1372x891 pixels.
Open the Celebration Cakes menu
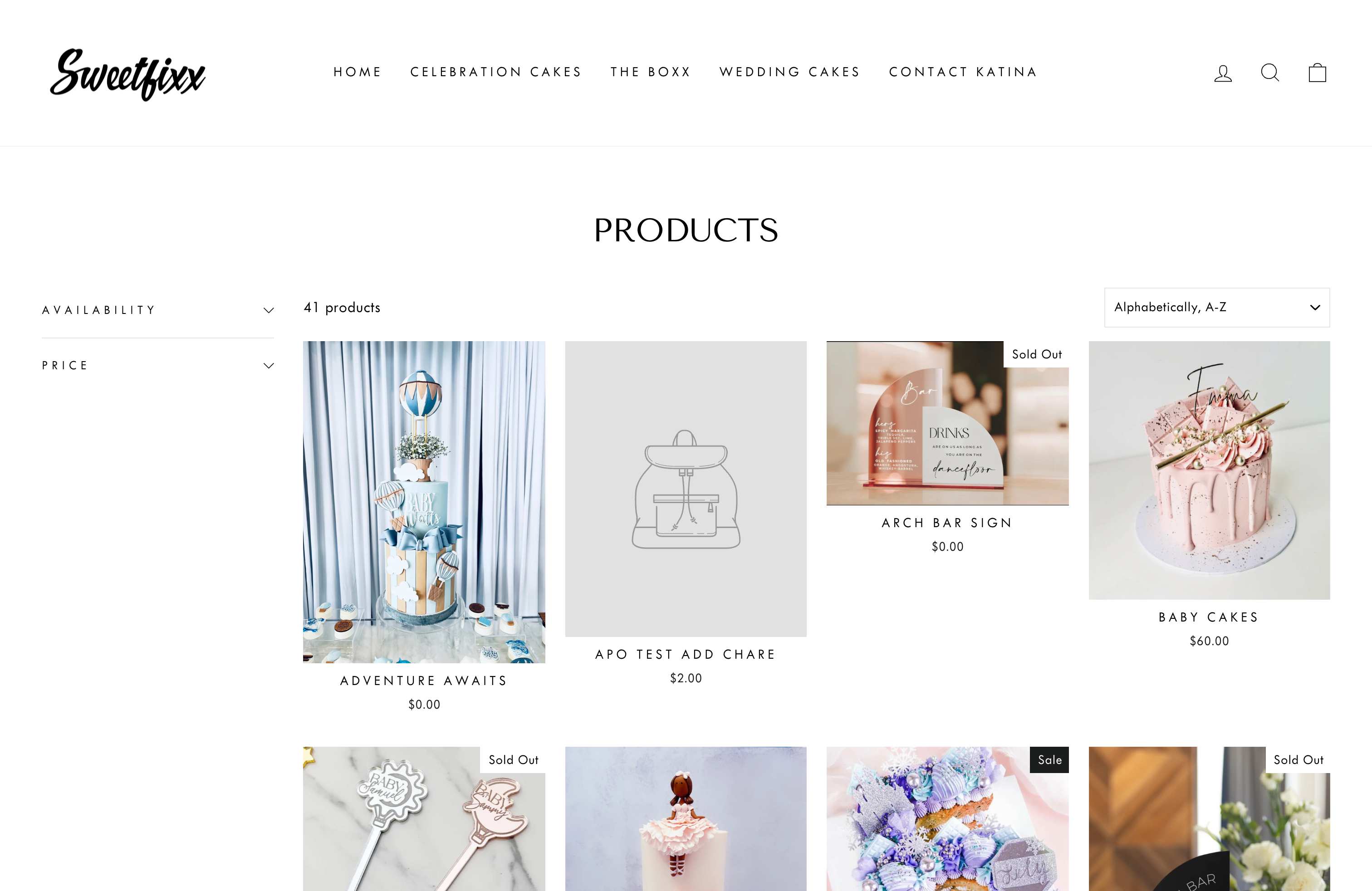(496, 72)
